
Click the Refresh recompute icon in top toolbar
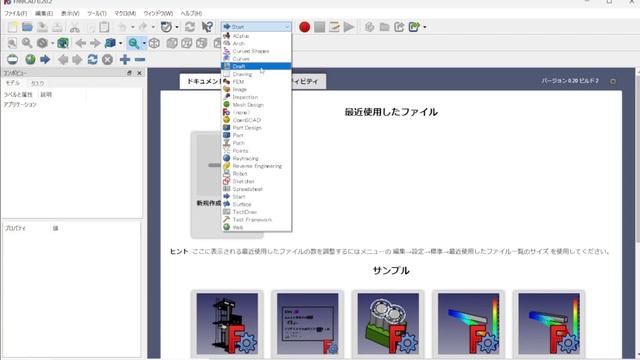190,27
